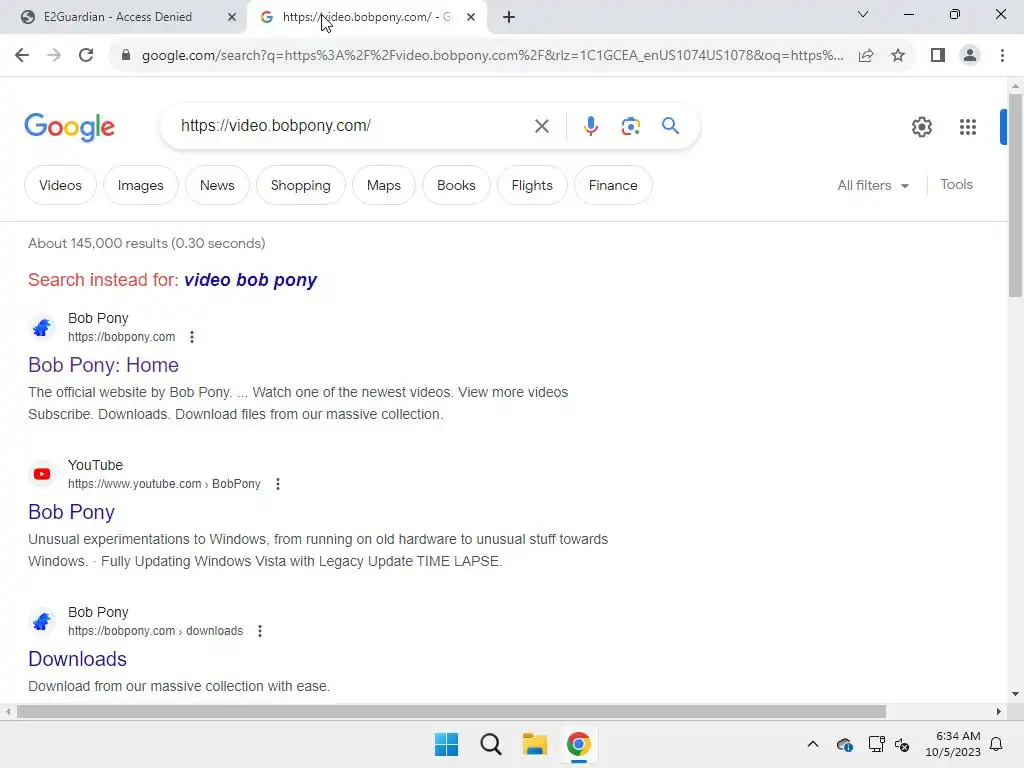This screenshot has width=1024, height=768.
Task: Click the muted volume tray icon
Action: coord(903,744)
